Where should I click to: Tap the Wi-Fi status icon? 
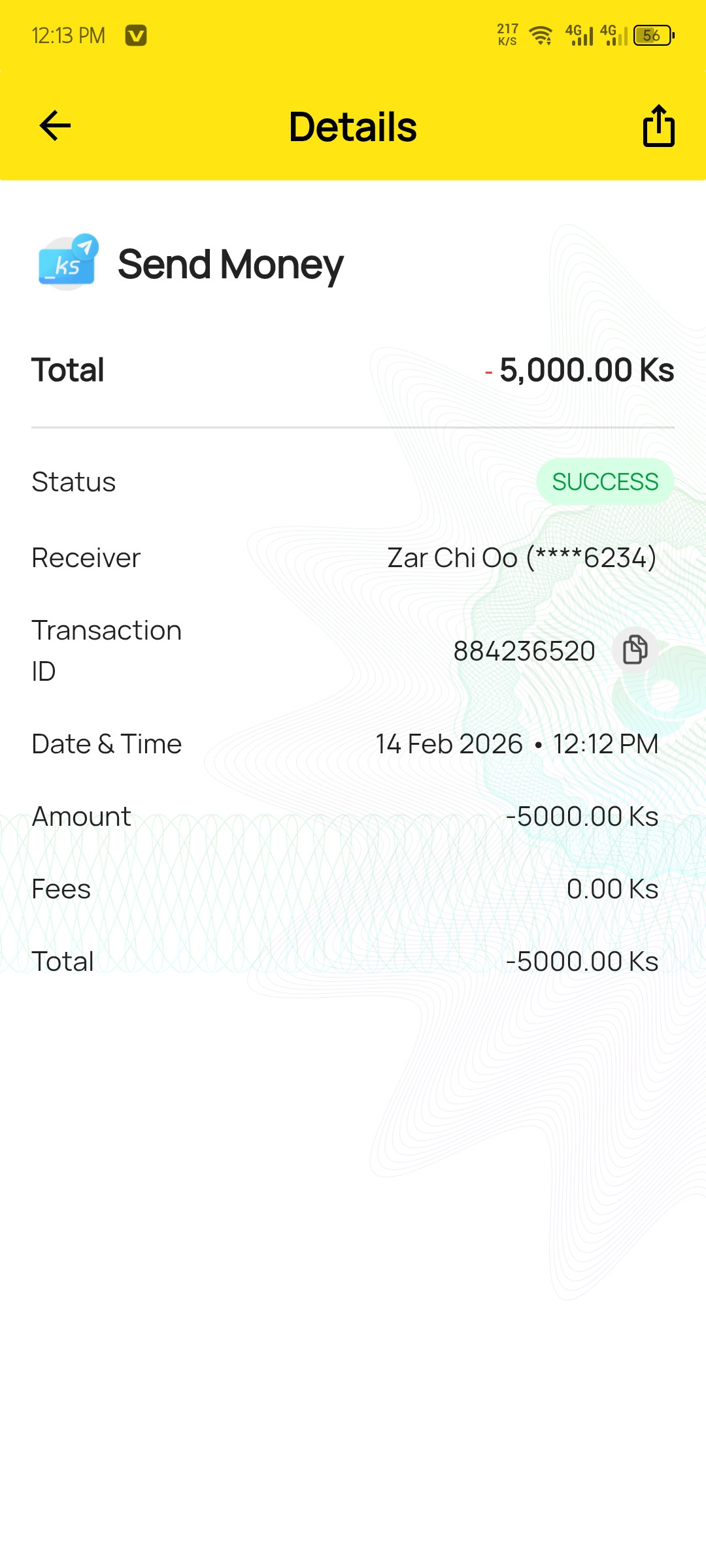541,35
